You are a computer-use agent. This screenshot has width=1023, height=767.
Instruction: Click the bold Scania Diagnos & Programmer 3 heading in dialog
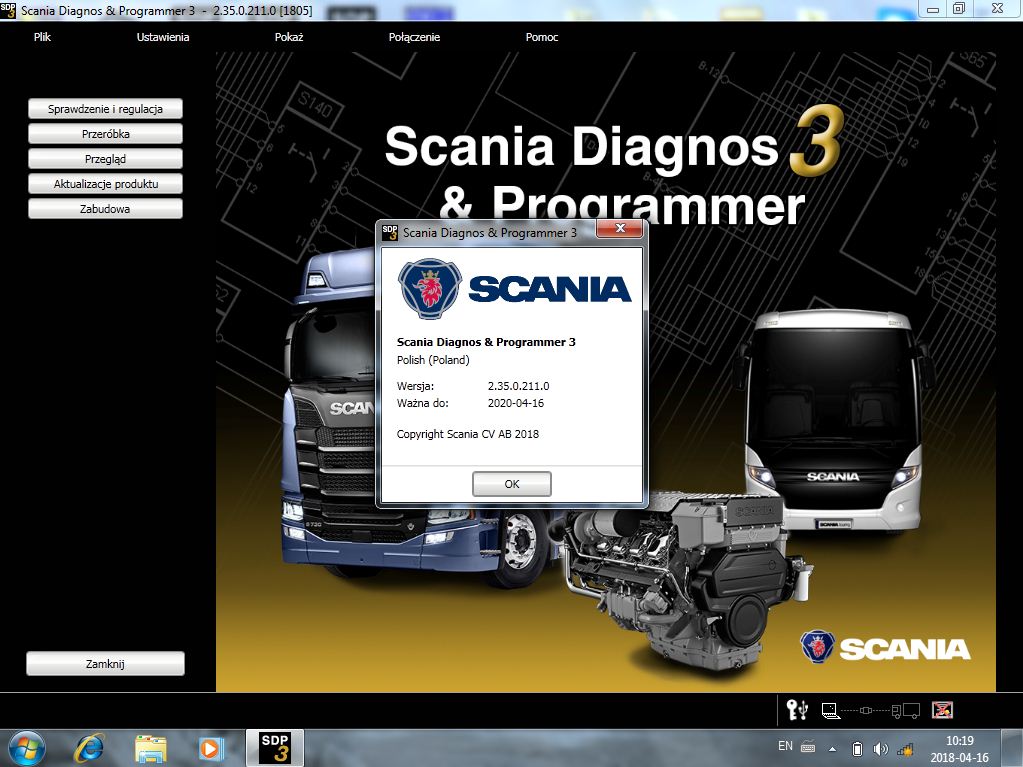coord(486,342)
